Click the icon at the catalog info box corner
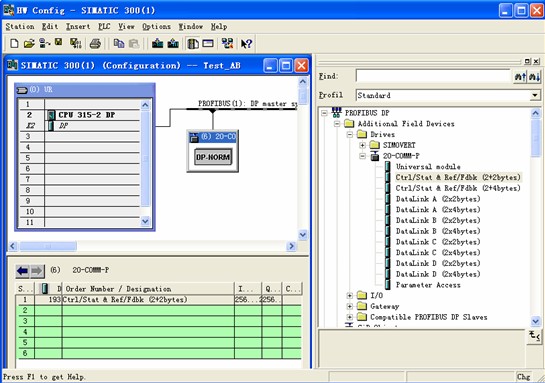The width and height of the screenshot is (545, 383). pos(535,336)
